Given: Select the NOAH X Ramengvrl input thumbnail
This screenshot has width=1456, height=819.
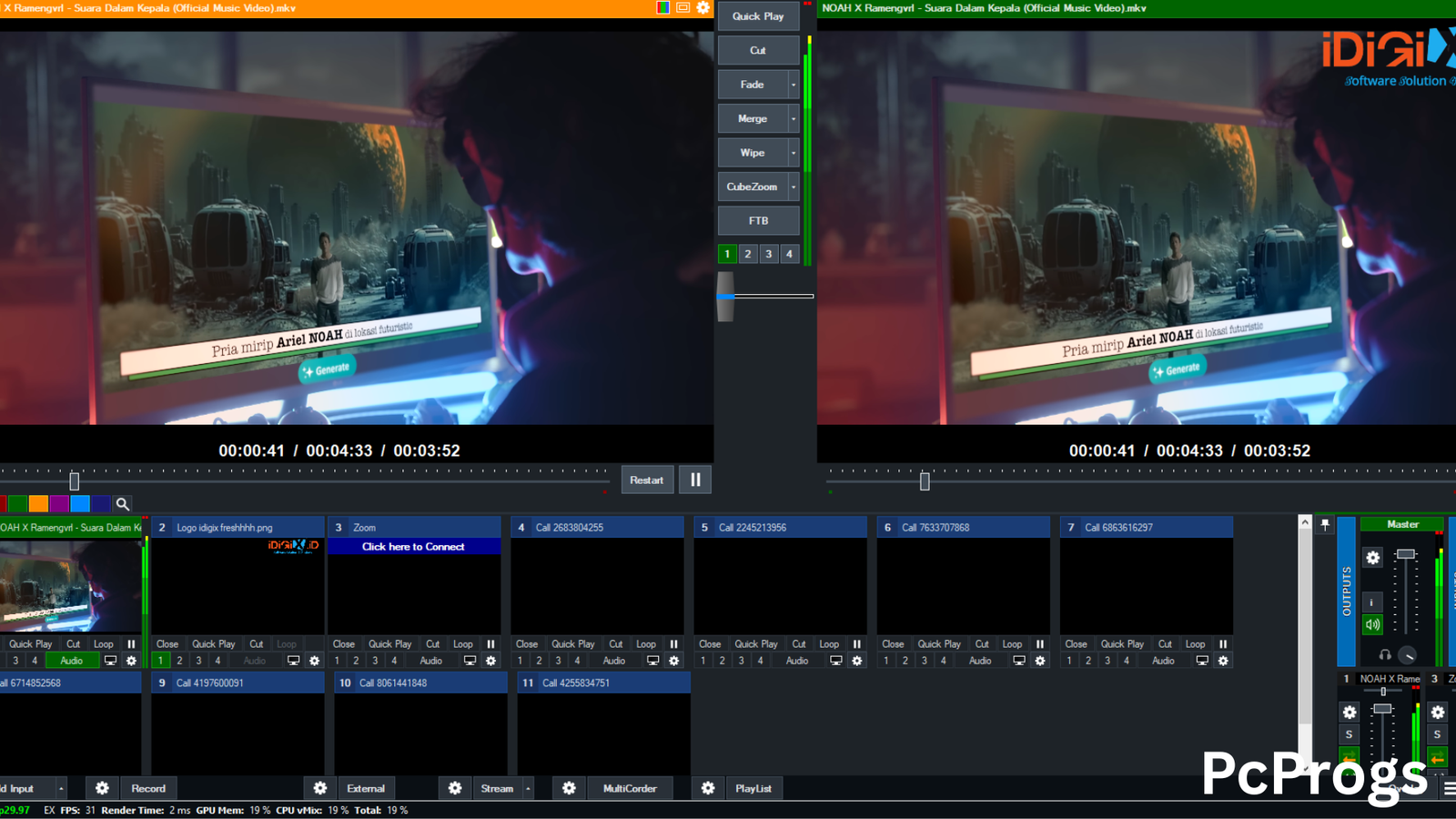Looking at the screenshot, I should [x=70, y=585].
